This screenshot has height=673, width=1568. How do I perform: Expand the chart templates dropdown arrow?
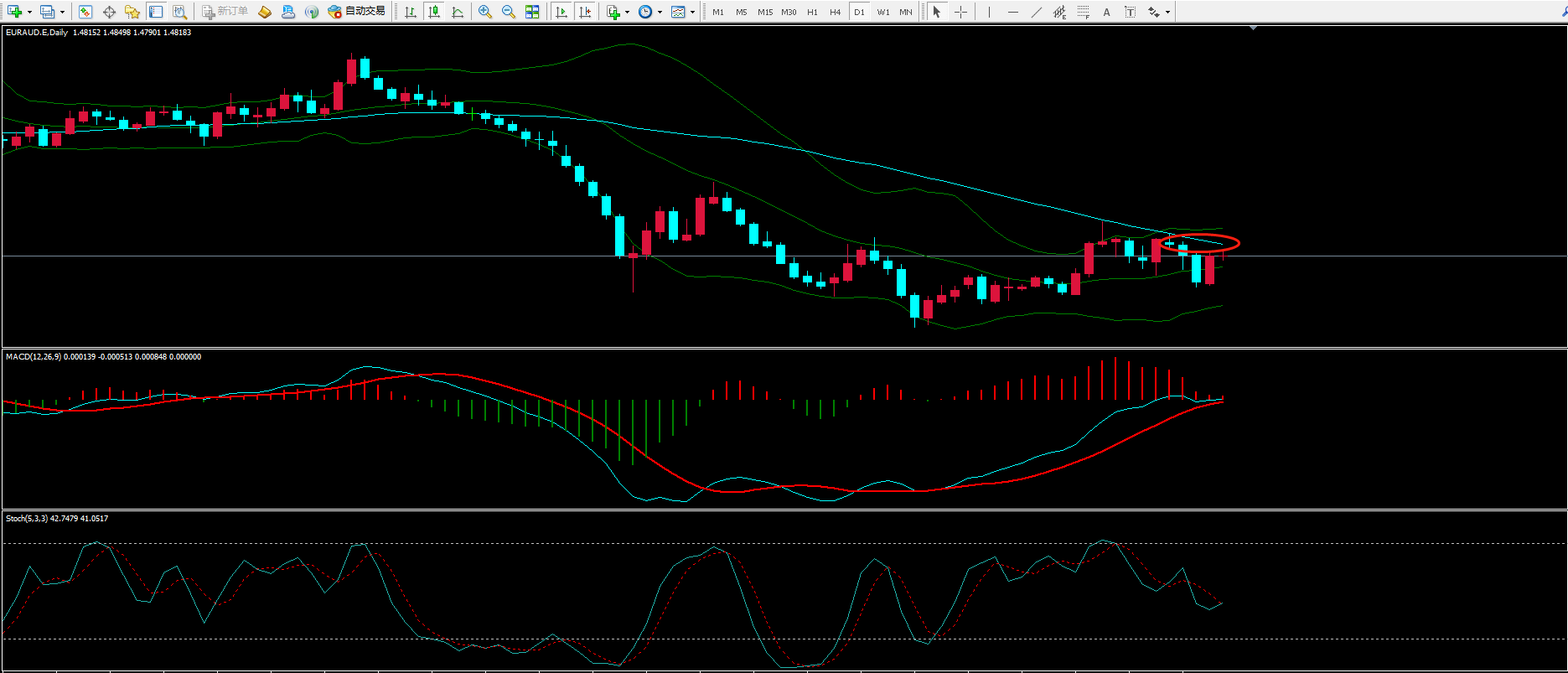click(x=692, y=12)
